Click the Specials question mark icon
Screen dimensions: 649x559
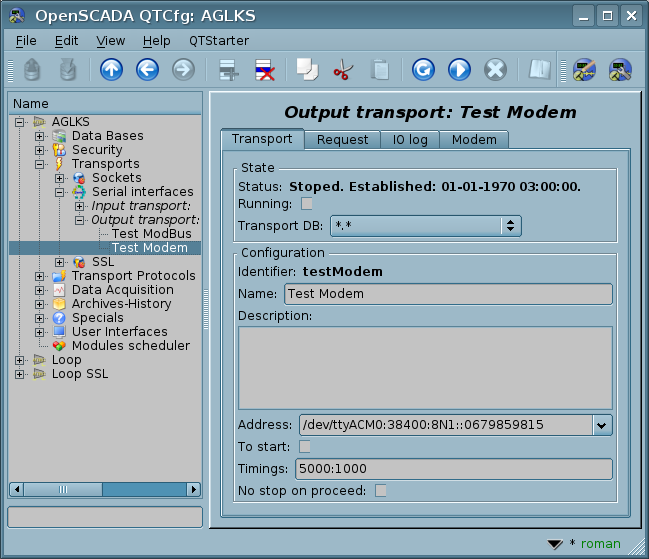coord(59,318)
